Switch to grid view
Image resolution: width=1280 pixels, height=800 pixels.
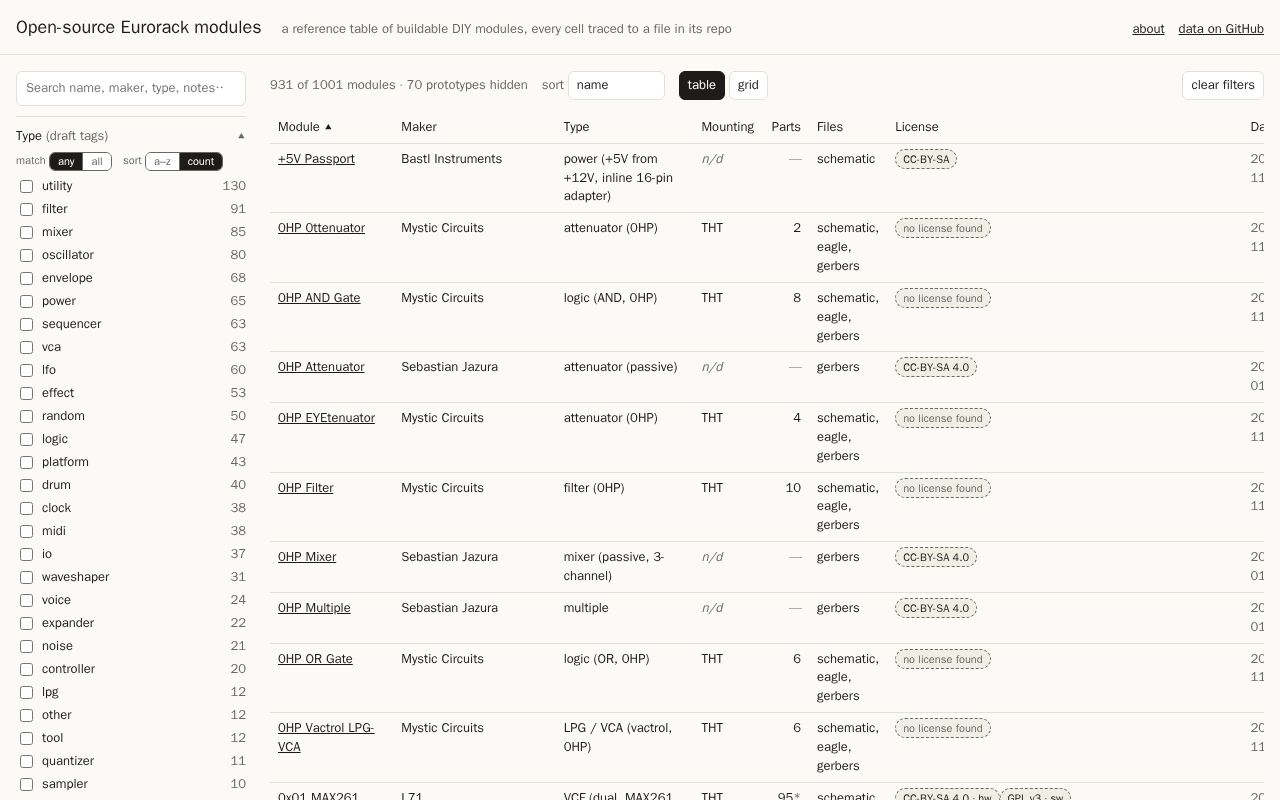pos(748,85)
